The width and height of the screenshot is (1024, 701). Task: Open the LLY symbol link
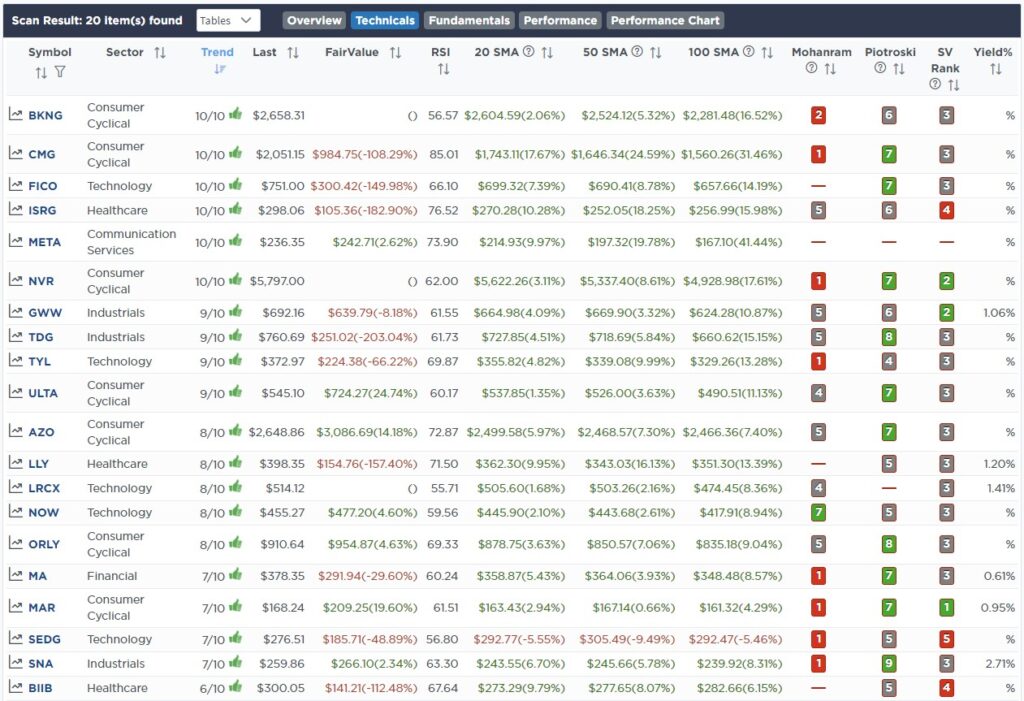pos(39,464)
